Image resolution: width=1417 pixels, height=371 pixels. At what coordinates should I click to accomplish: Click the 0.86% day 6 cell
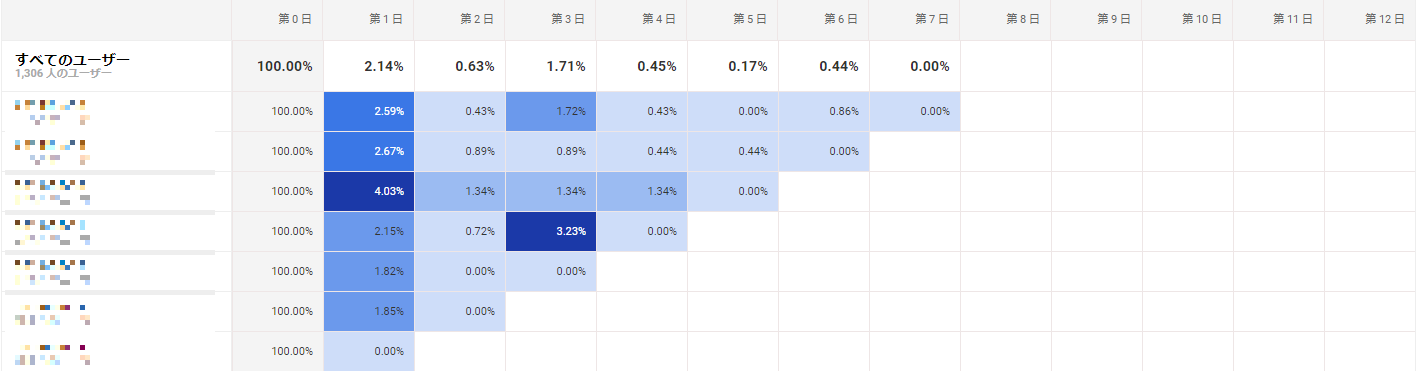(x=823, y=111)
